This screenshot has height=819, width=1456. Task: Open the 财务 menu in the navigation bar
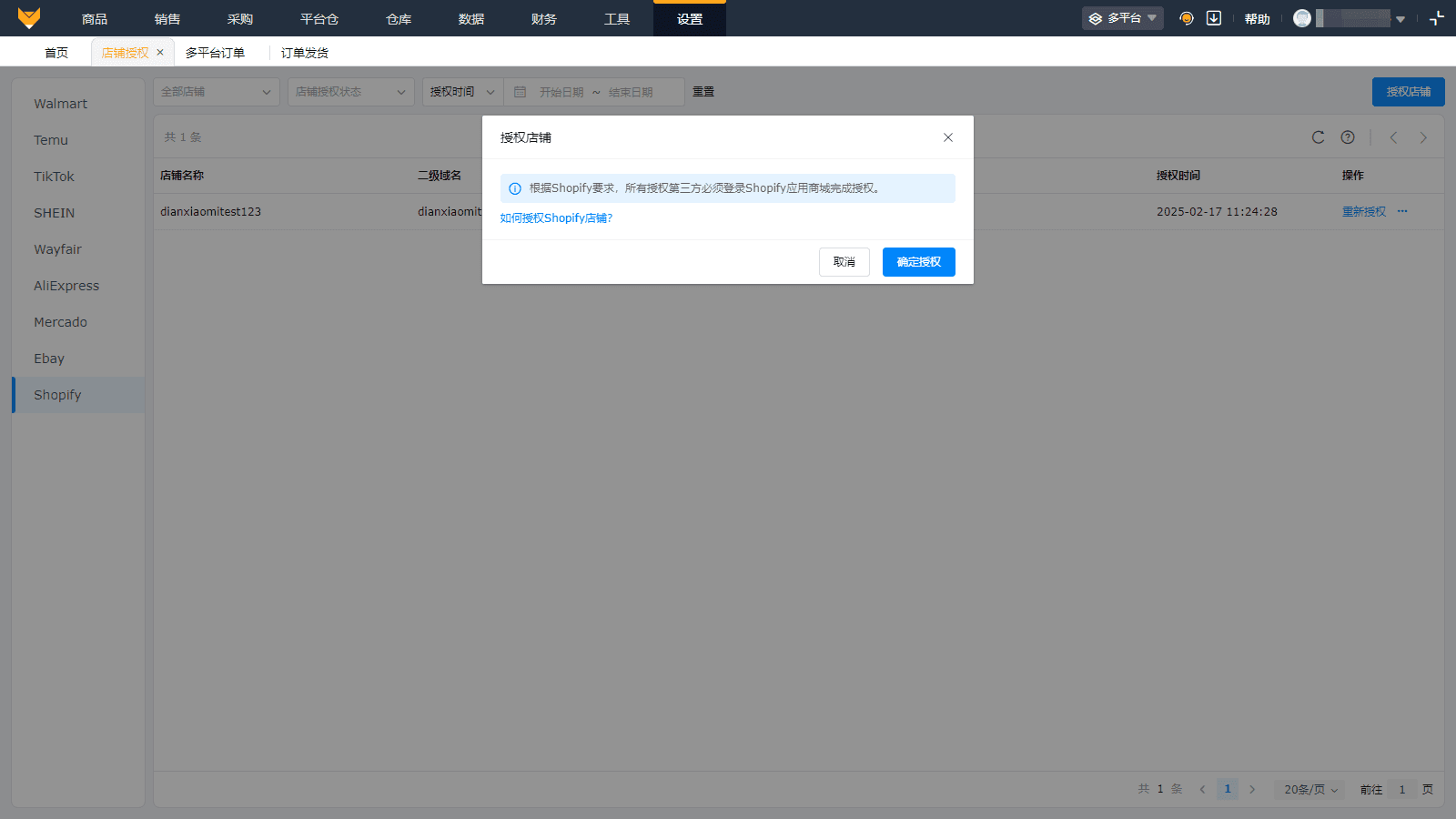[543, 17]
